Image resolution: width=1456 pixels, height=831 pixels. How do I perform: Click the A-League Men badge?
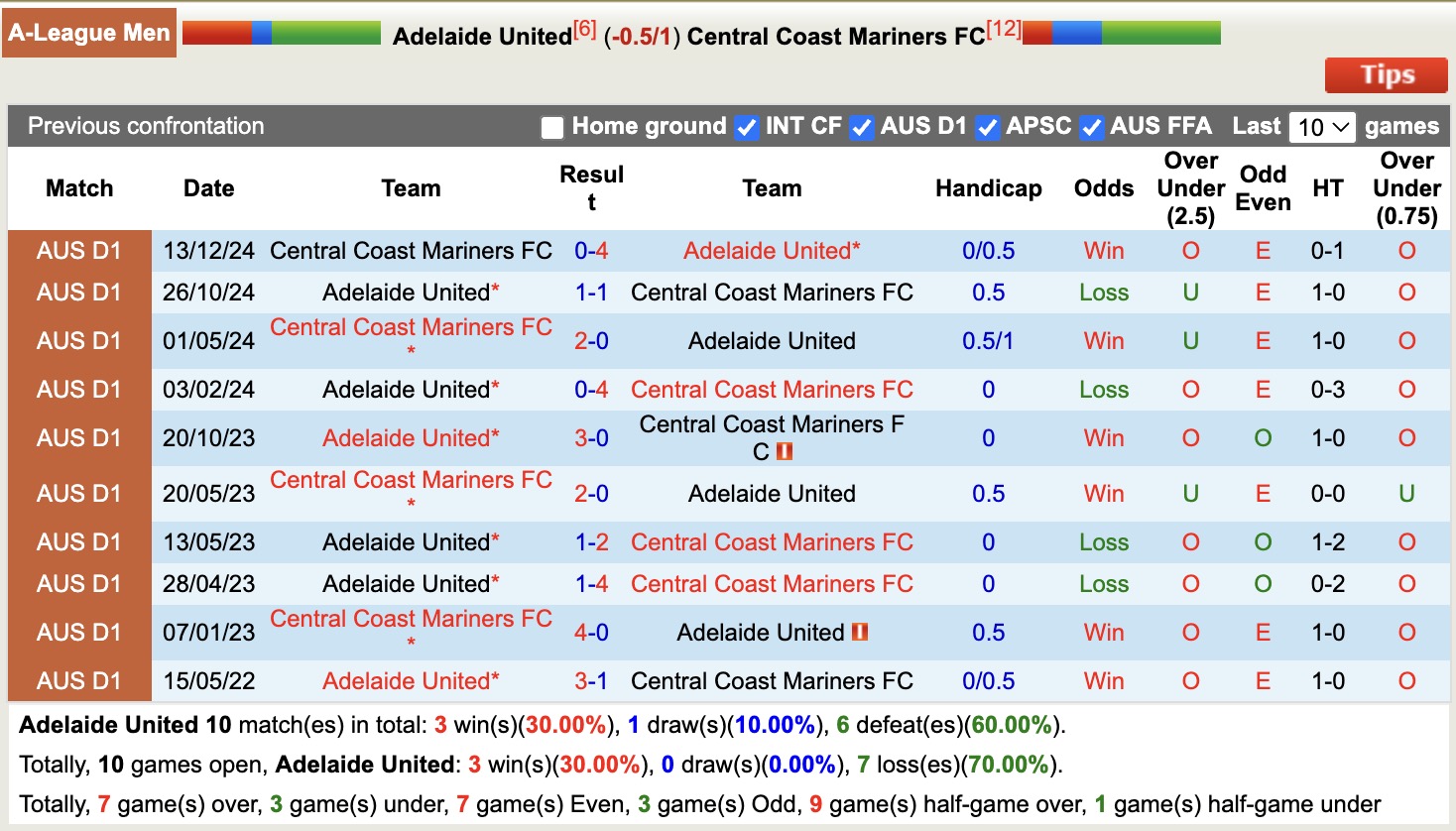click(89, 32)
